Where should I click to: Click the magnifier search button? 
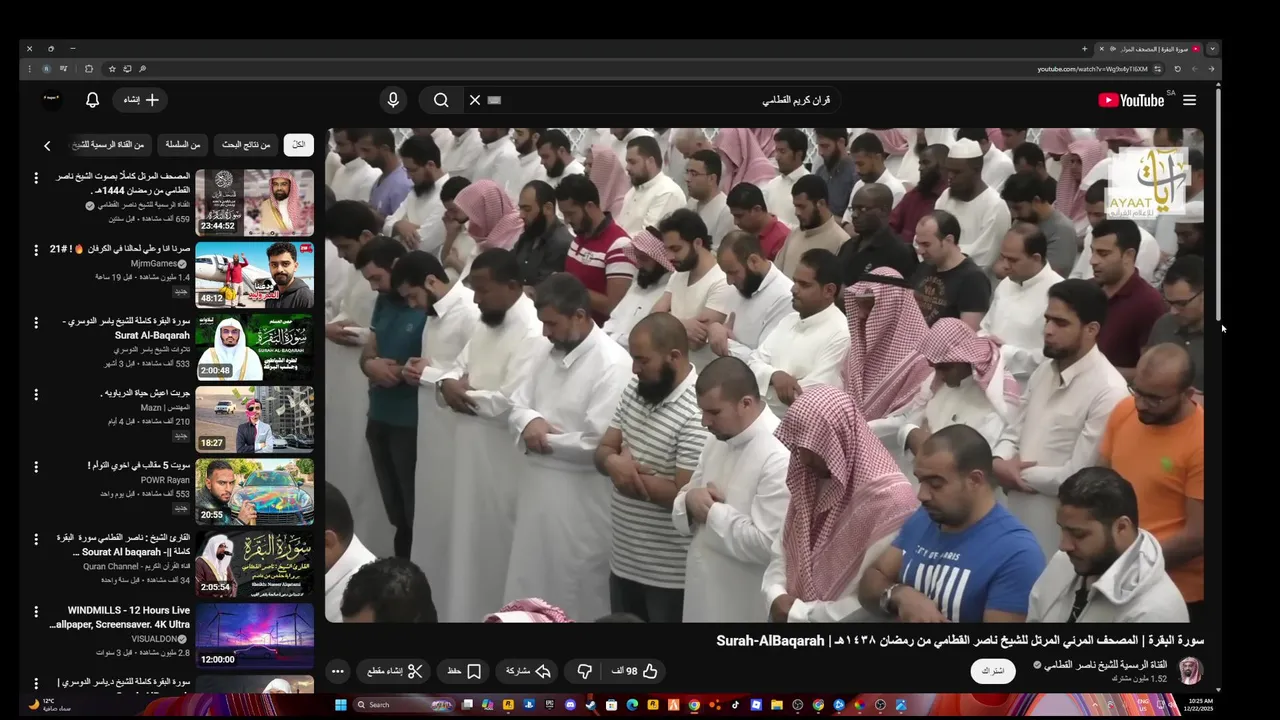(x=441, y=100)
